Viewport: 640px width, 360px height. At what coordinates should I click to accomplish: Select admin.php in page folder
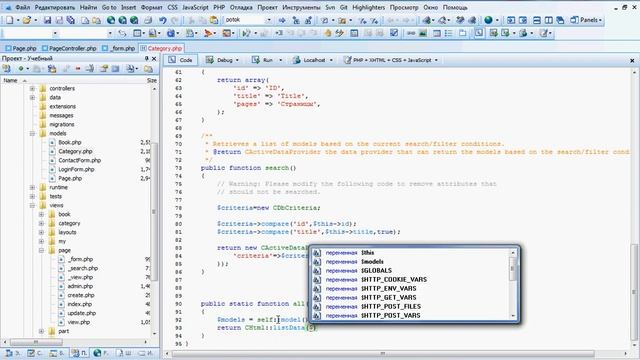[x=80, y=286]
